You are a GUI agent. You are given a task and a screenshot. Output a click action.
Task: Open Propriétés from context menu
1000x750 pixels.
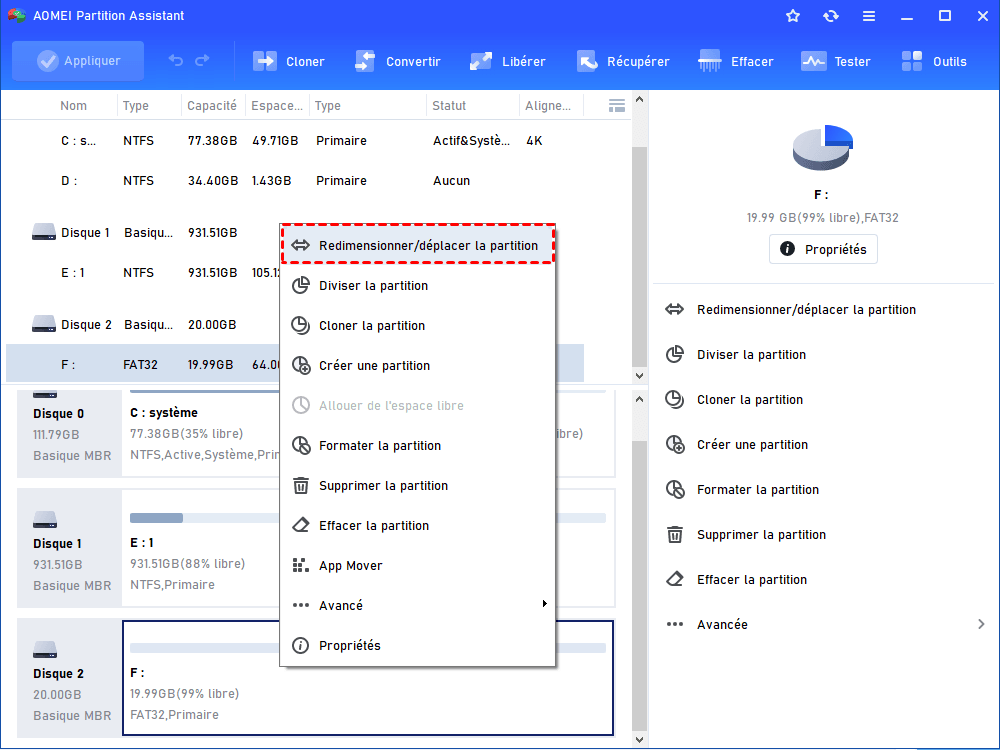click(418, 645)
